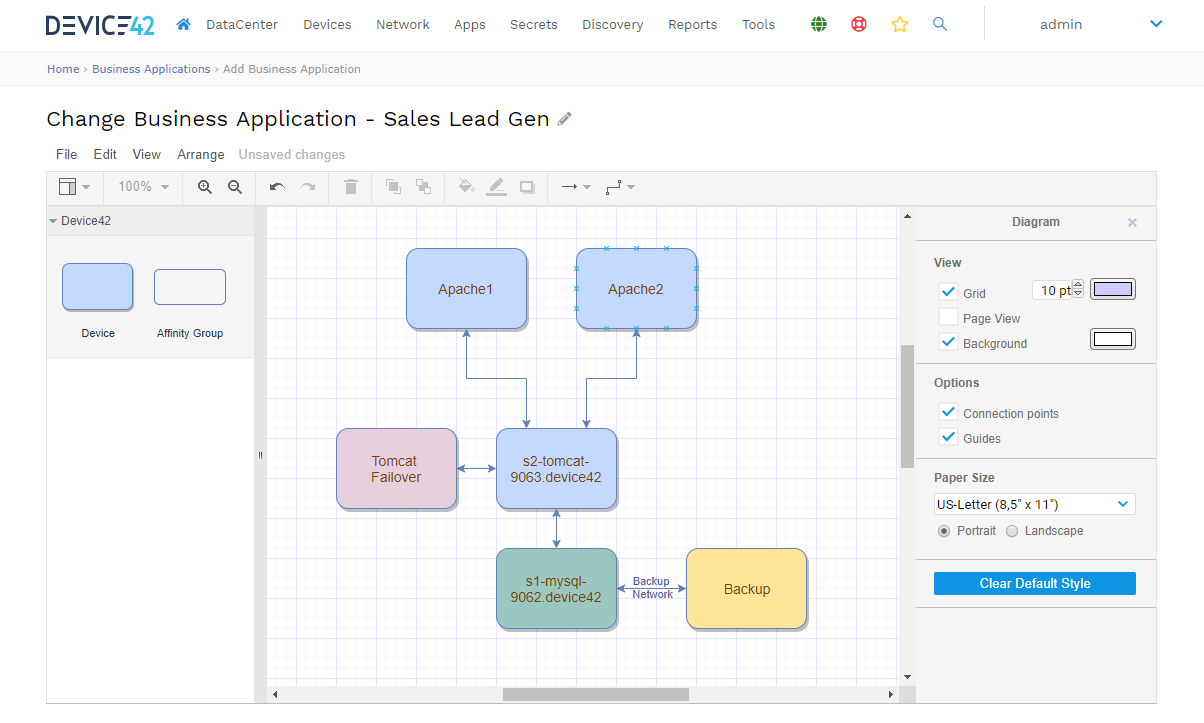
Task: Click the home icon in navbar
Action: click(183, 24)
